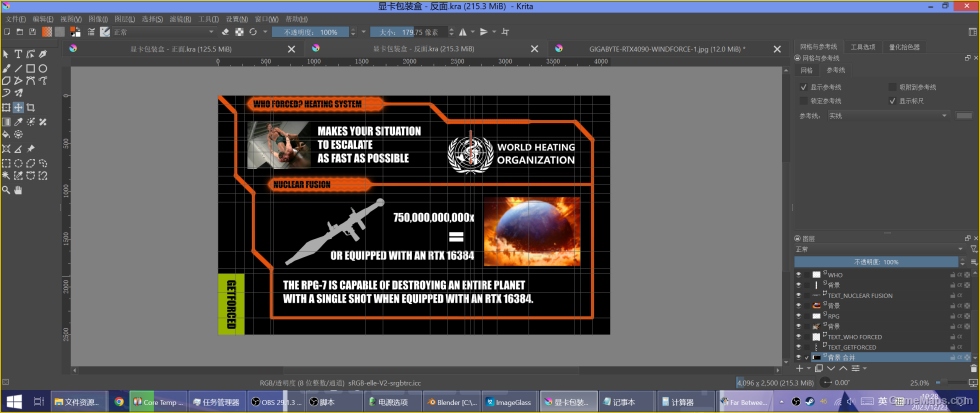The image size is (980, 413).
Task: Switch to 显卡包装盒 - 正面.kra tab
Action: pos(181,49)
